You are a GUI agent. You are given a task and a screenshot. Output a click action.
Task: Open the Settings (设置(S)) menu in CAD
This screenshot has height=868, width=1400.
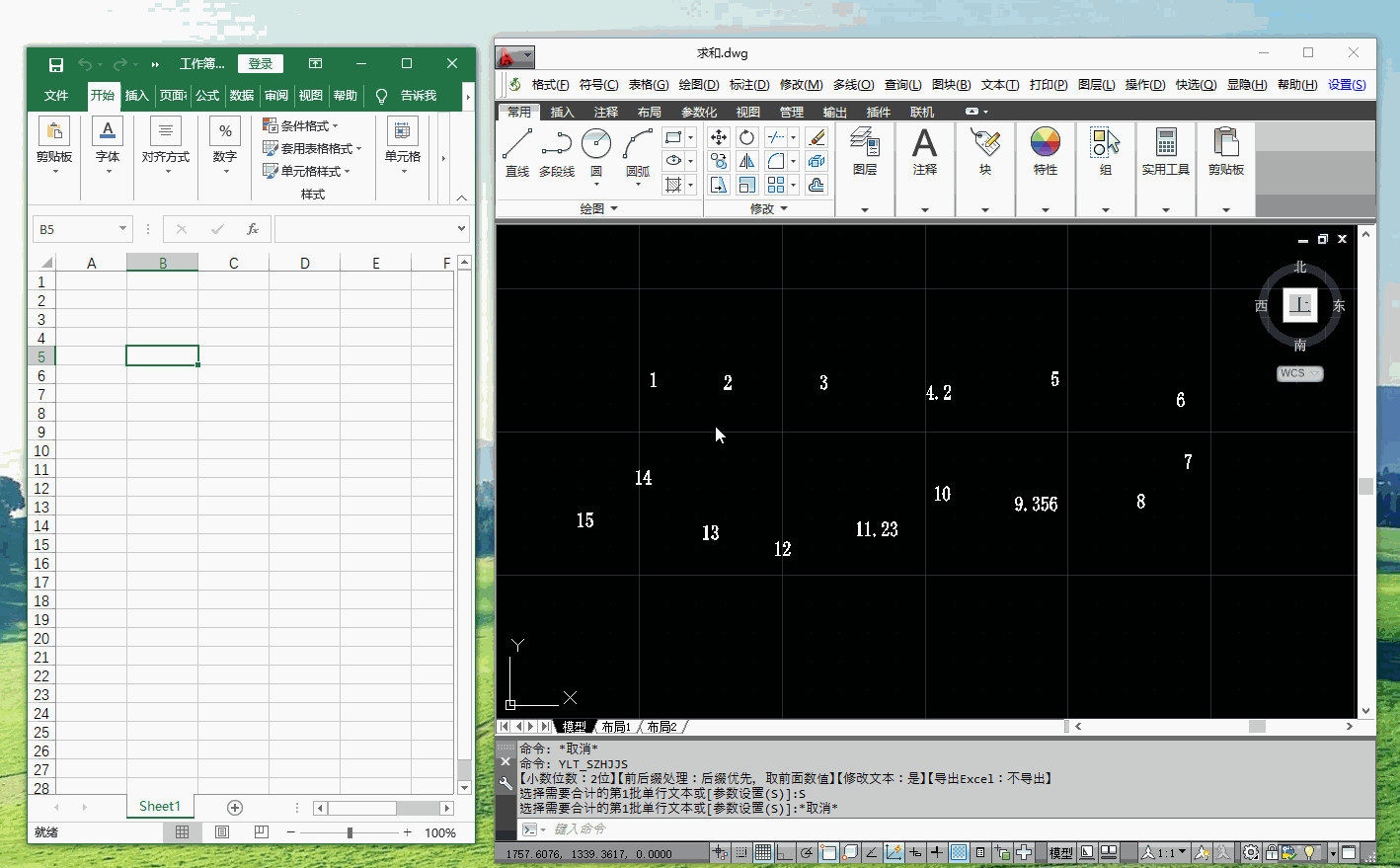pyautogui.click(x=1347, y=85)
